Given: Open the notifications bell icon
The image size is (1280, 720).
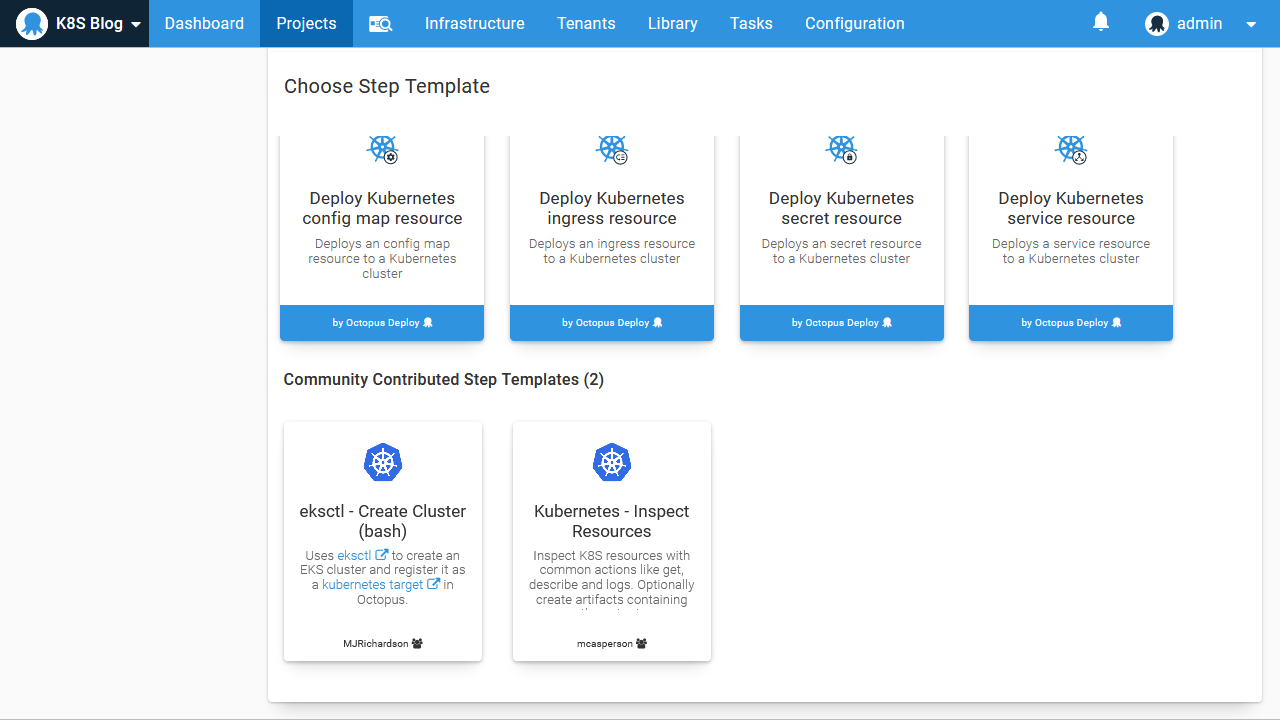Looking at the screenshot, I should (x=1101, y=22).
